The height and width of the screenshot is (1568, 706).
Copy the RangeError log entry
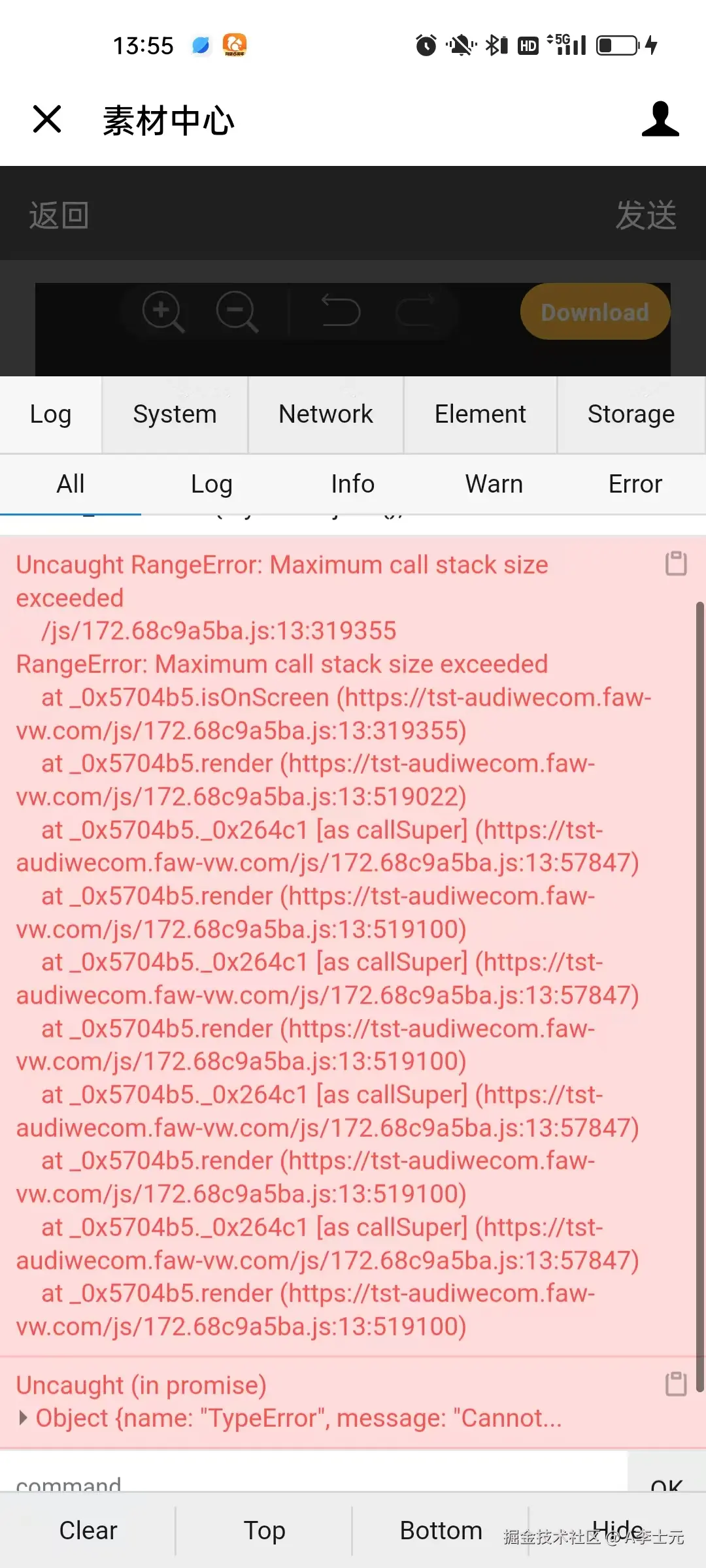(x=676, y=563)
